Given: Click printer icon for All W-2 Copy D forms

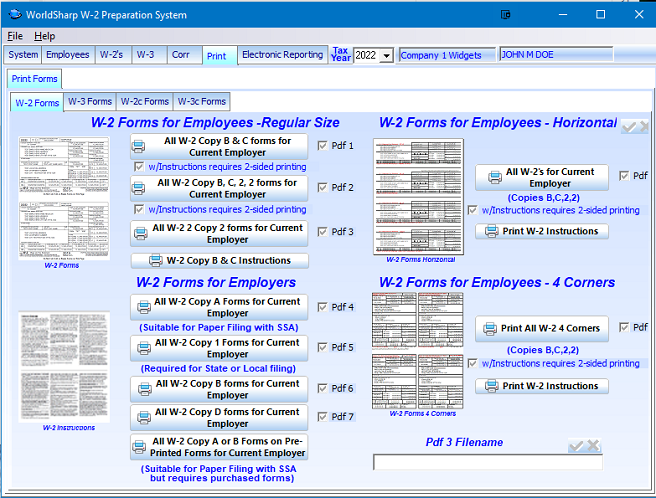Looking at the screenshot, I should [143, 418].
